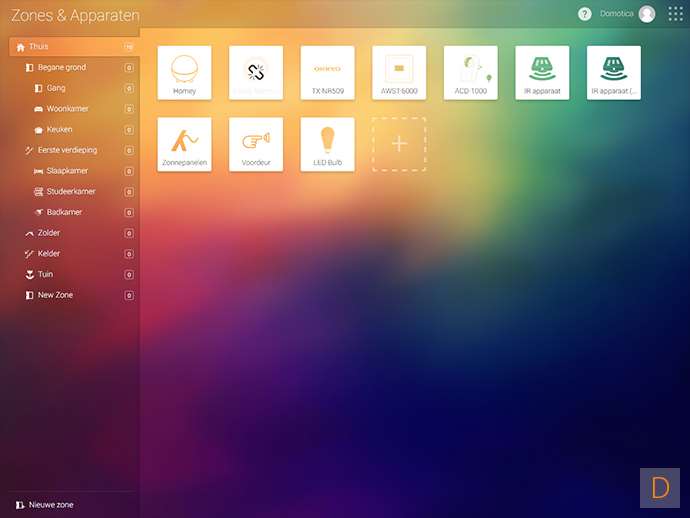Open the Homey device card
The width and height of the screenshot is (690, 518).
point(184,73)
